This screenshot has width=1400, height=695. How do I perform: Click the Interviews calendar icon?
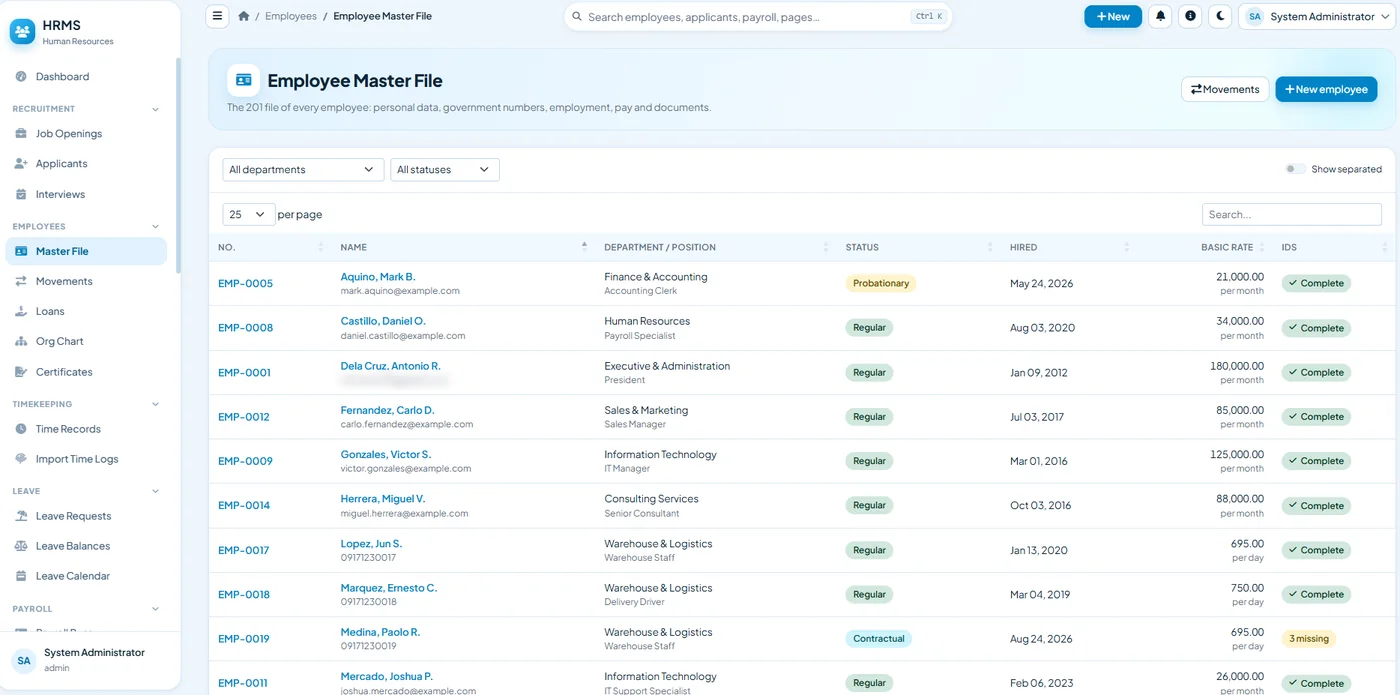pyautogui.click(x=21, y=194)
